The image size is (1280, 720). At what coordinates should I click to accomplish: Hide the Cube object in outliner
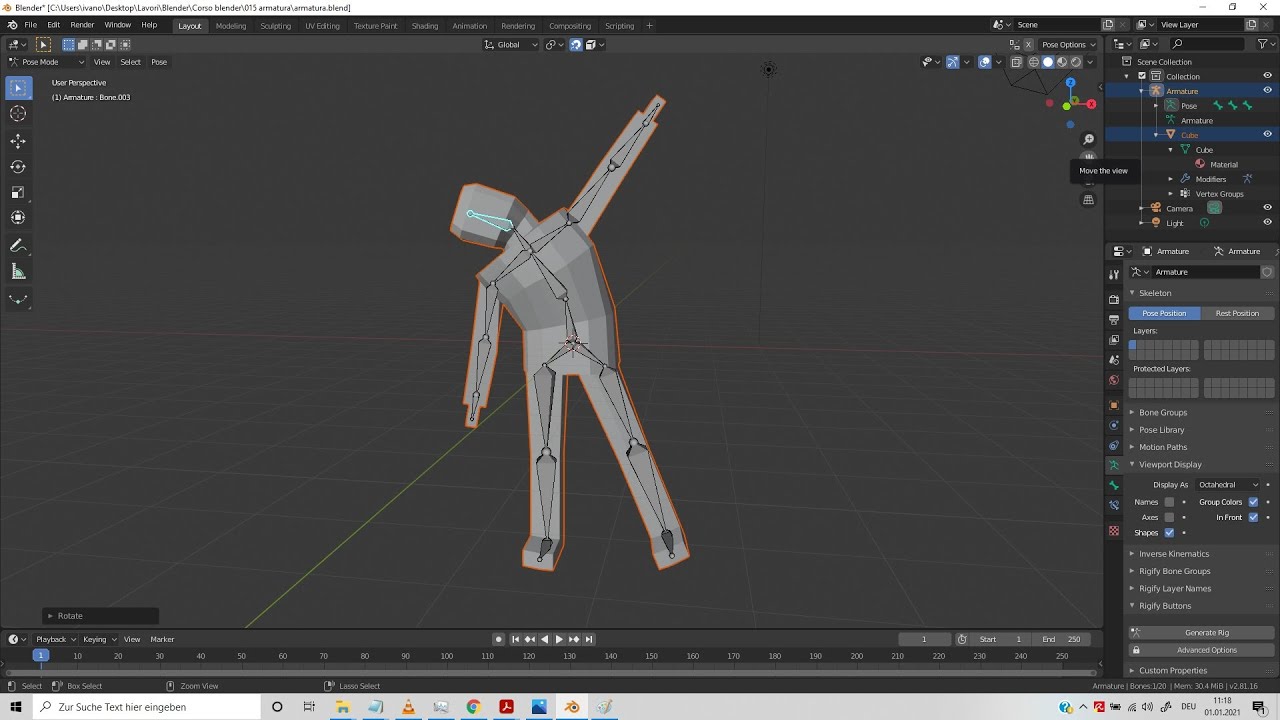pos(1267,134)
